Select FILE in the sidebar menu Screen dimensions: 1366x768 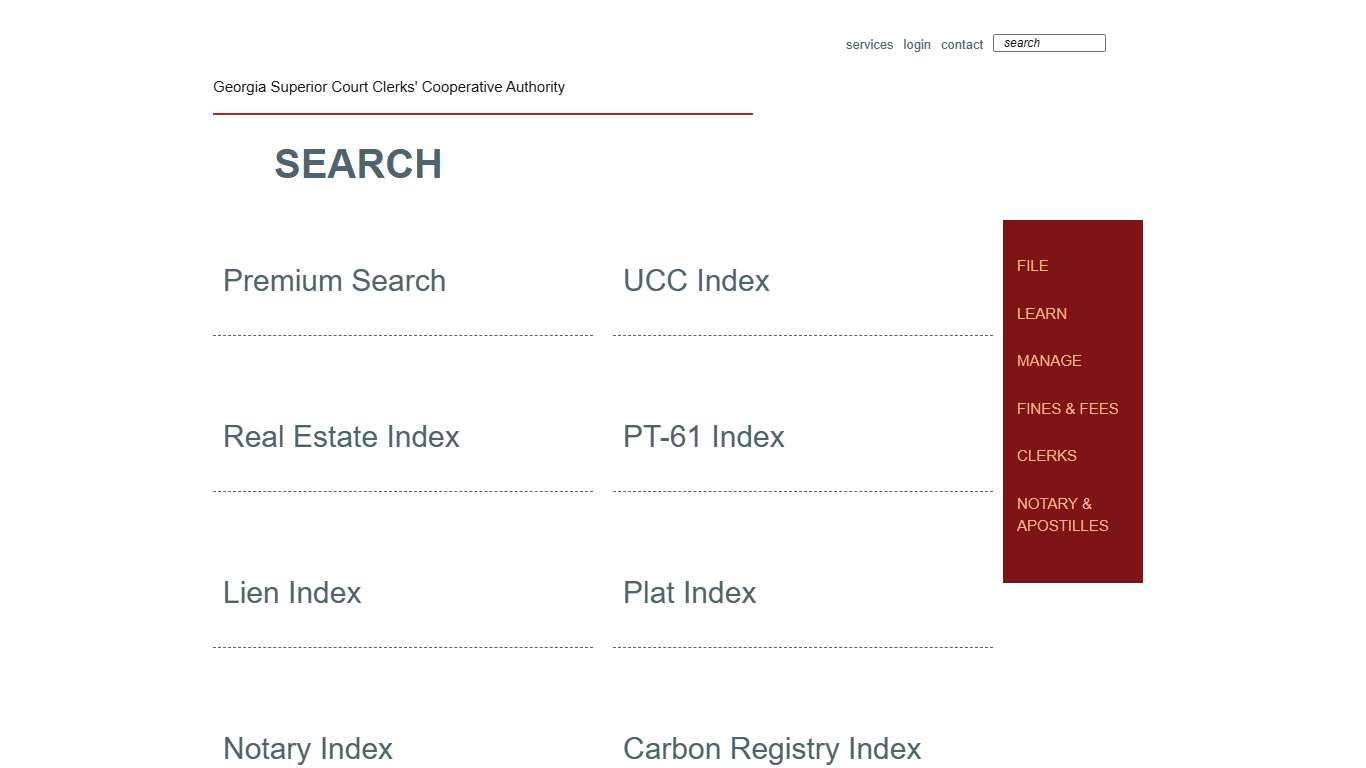pos(1032,266)
